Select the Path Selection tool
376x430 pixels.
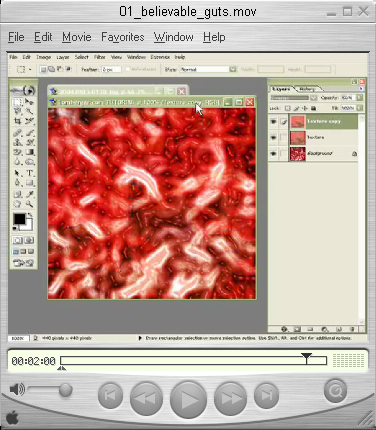pos(18,173)
